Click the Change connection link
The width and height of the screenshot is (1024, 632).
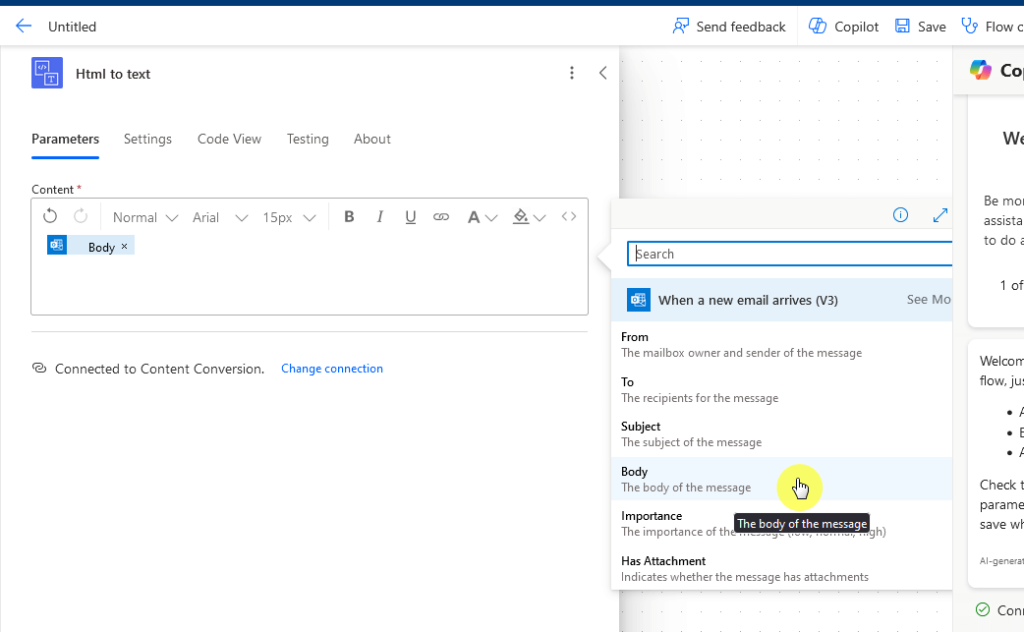point(332,368)
